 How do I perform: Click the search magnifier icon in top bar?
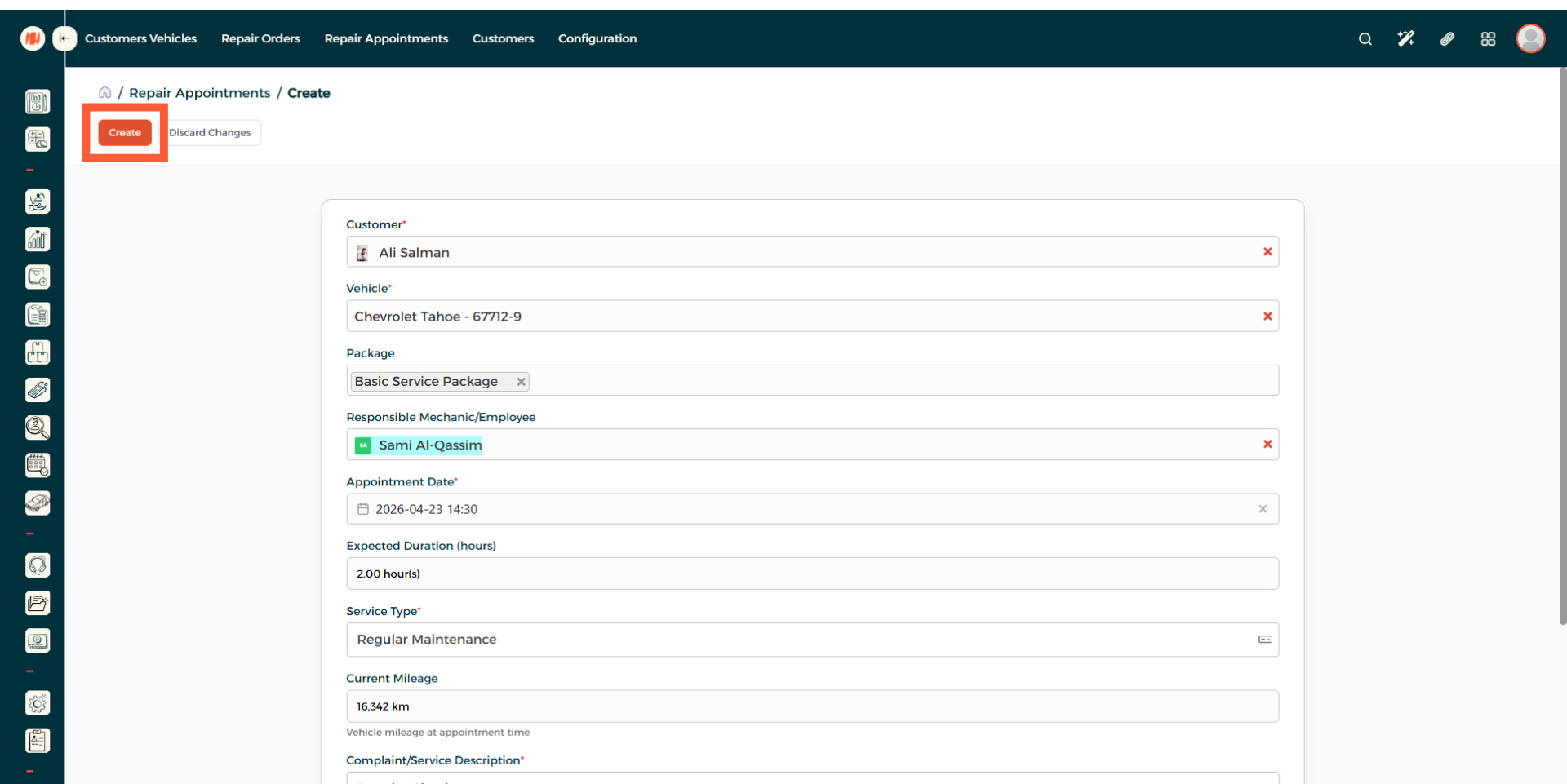click(1365, 39)
